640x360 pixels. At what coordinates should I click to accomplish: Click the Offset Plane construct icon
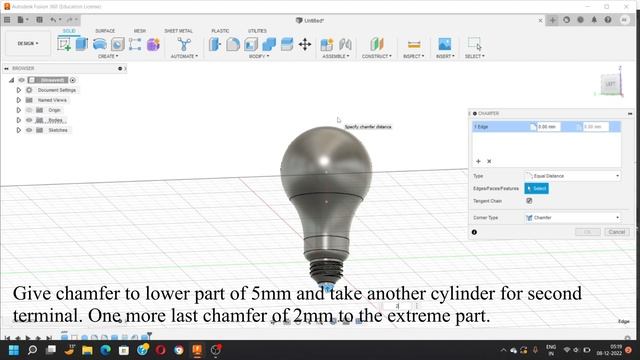pos(377,44)
